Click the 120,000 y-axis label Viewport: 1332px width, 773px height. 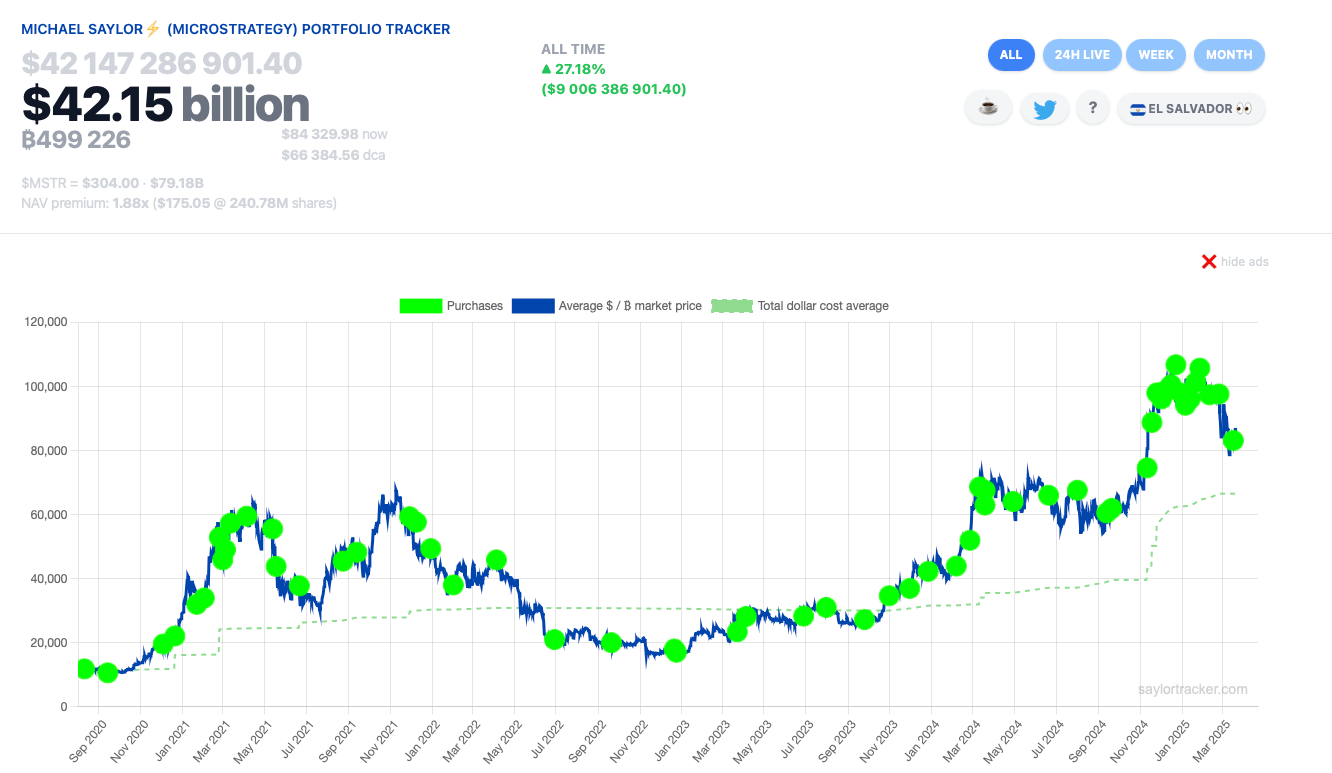click(x=46, y=322)
